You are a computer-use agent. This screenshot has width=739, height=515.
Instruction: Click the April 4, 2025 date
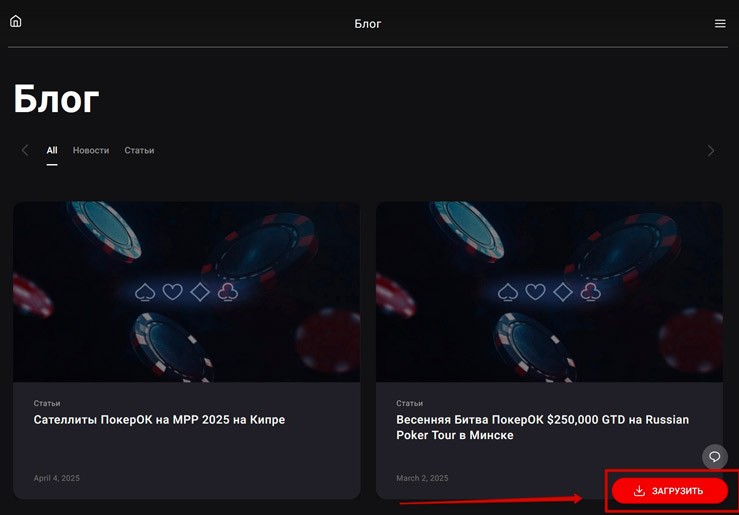57,478
